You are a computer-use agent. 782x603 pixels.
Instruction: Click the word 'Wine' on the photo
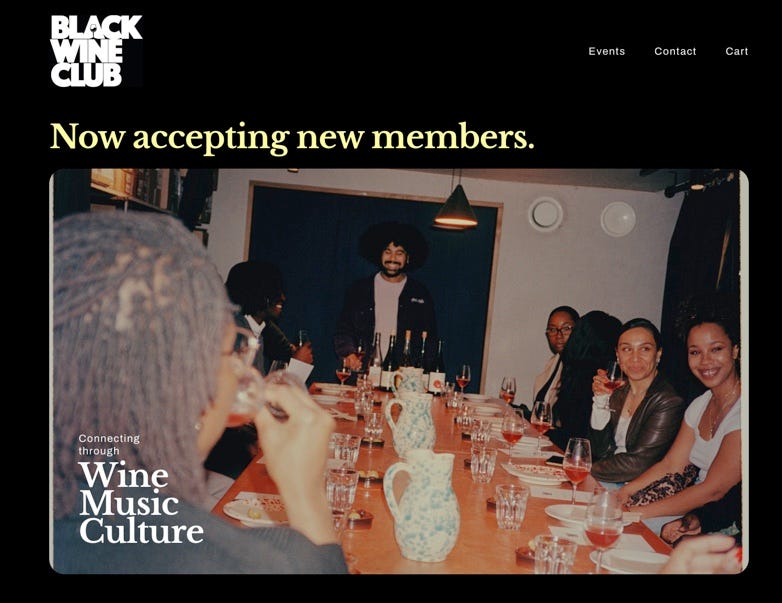124,475
